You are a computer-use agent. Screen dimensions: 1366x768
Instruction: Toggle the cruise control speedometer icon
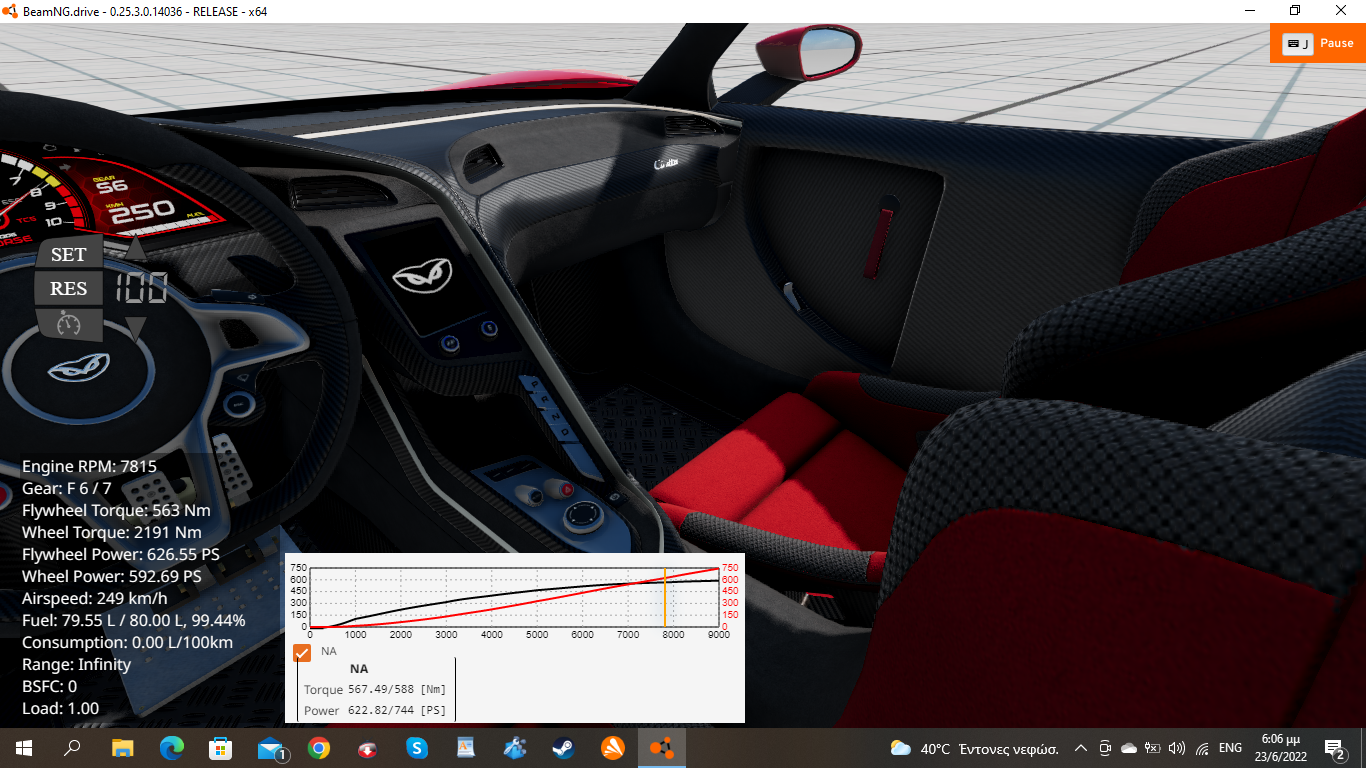[69, 324]
